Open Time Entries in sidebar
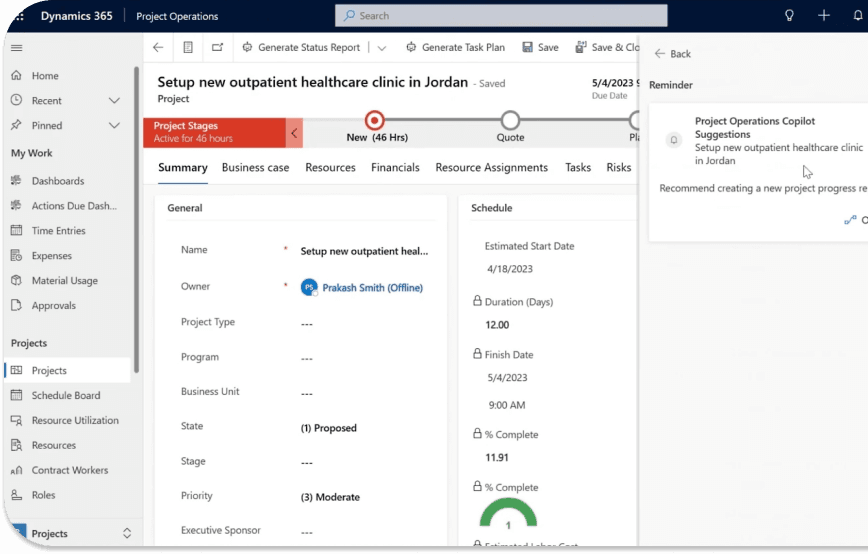The width and height of the screenshot is (868, 554). [x=58, y=230]
